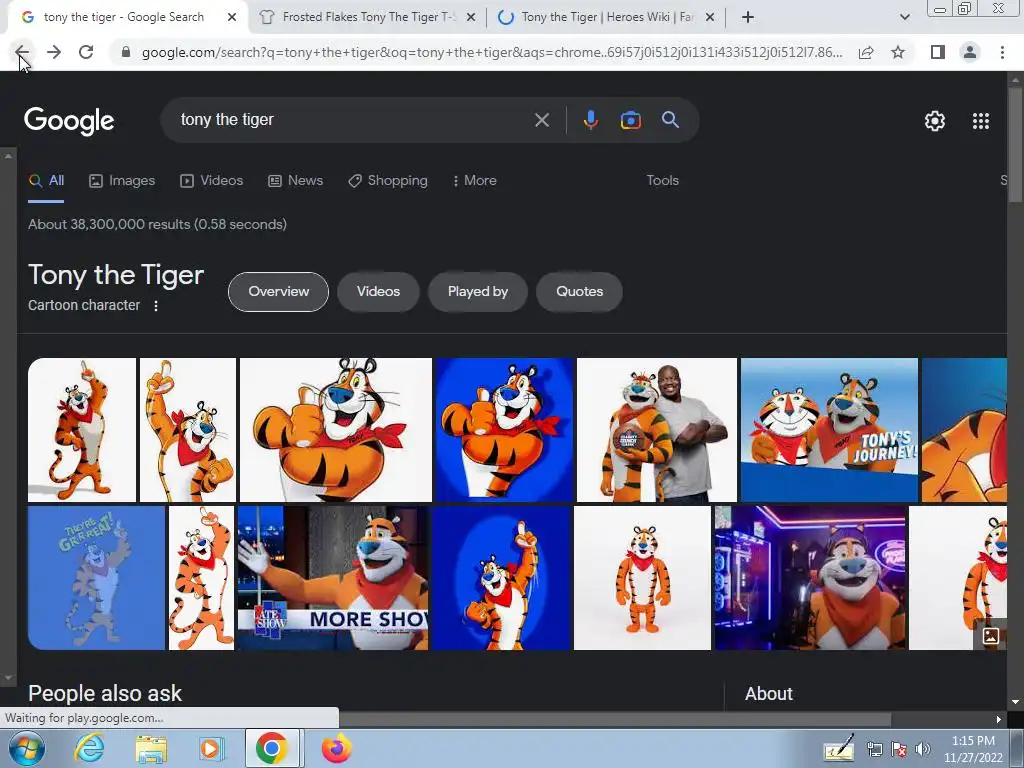Open Google quick settings gear
The height and width of the screenshot is (768, 1024).
click(x=935, y=121)
